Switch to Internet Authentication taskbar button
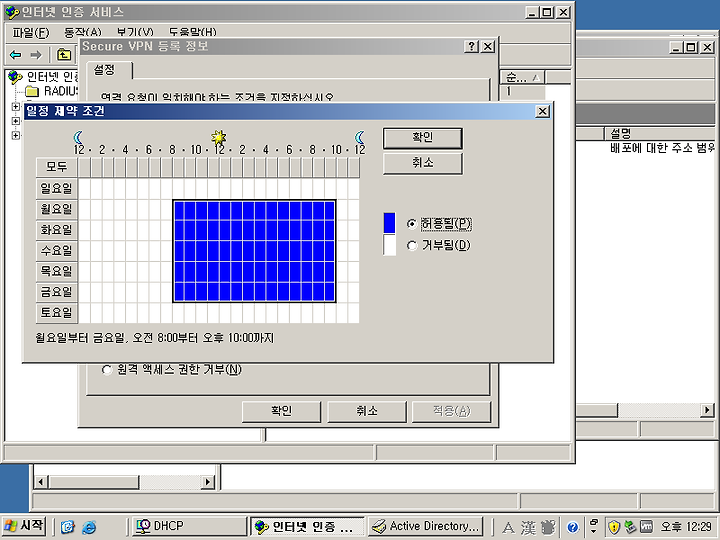720x540 pixels. tap(308, 526)
